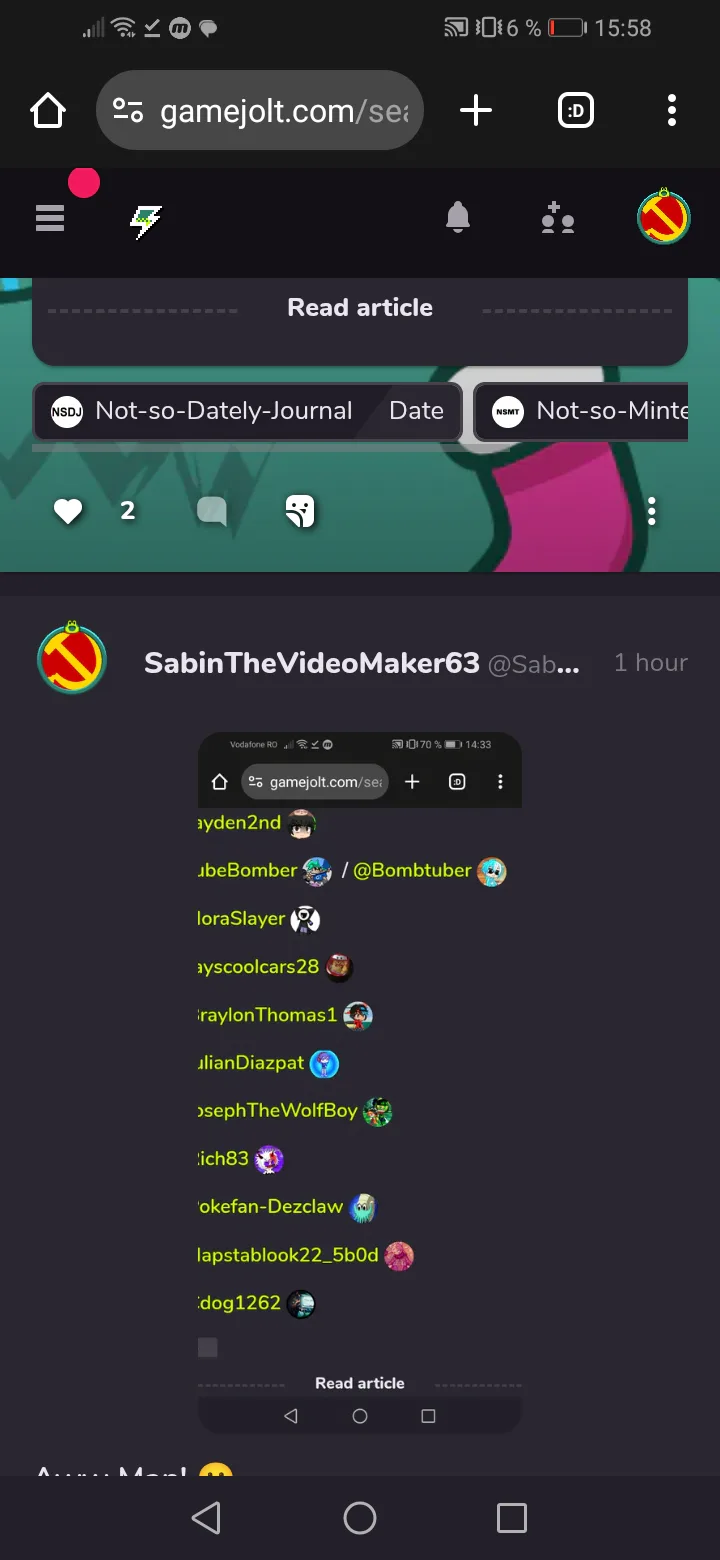Open the browser tab switcher
This screenshot has width=720, height=1560.
pyautogui.click(x=576, y=110)
